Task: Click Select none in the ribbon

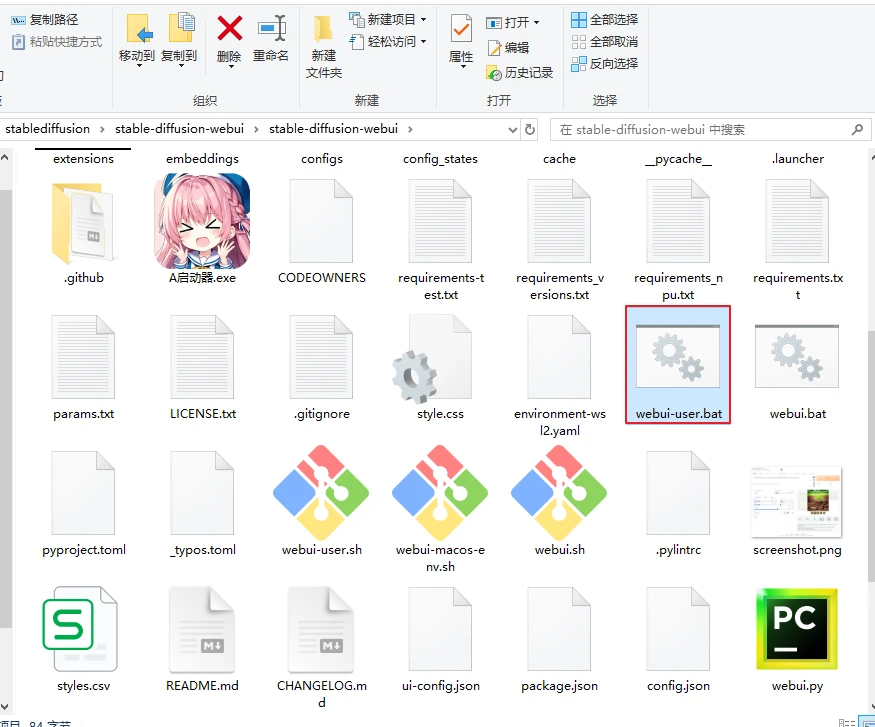Action: point(604,42)
